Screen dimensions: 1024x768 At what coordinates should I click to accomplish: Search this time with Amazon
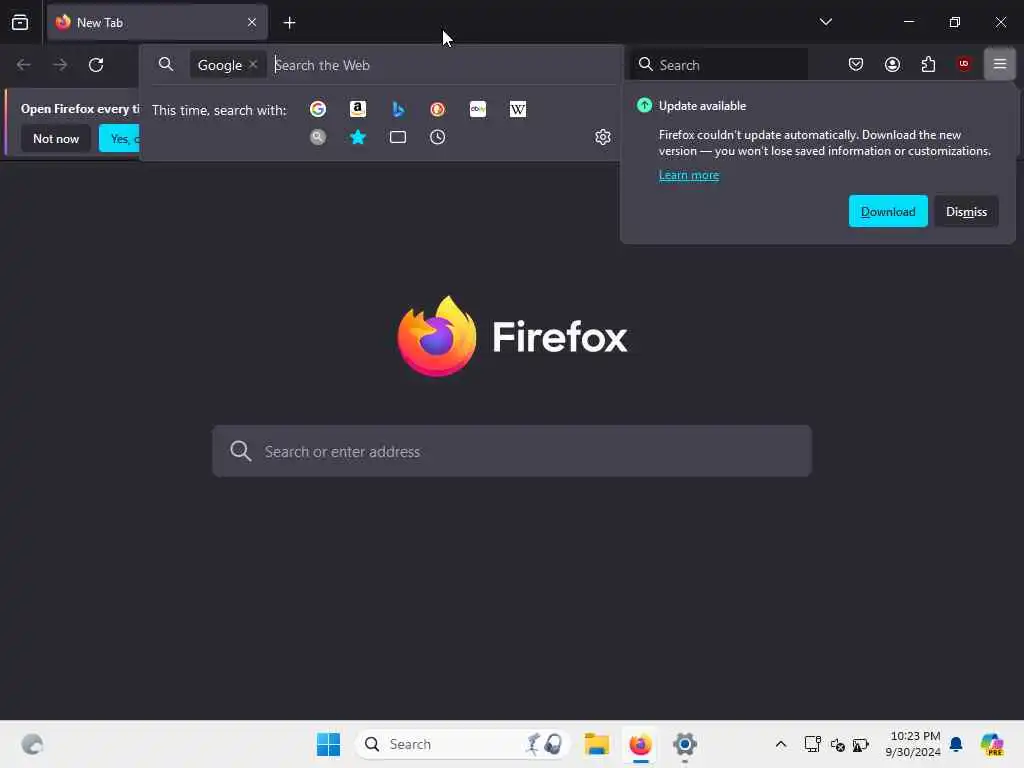[358, 109]
